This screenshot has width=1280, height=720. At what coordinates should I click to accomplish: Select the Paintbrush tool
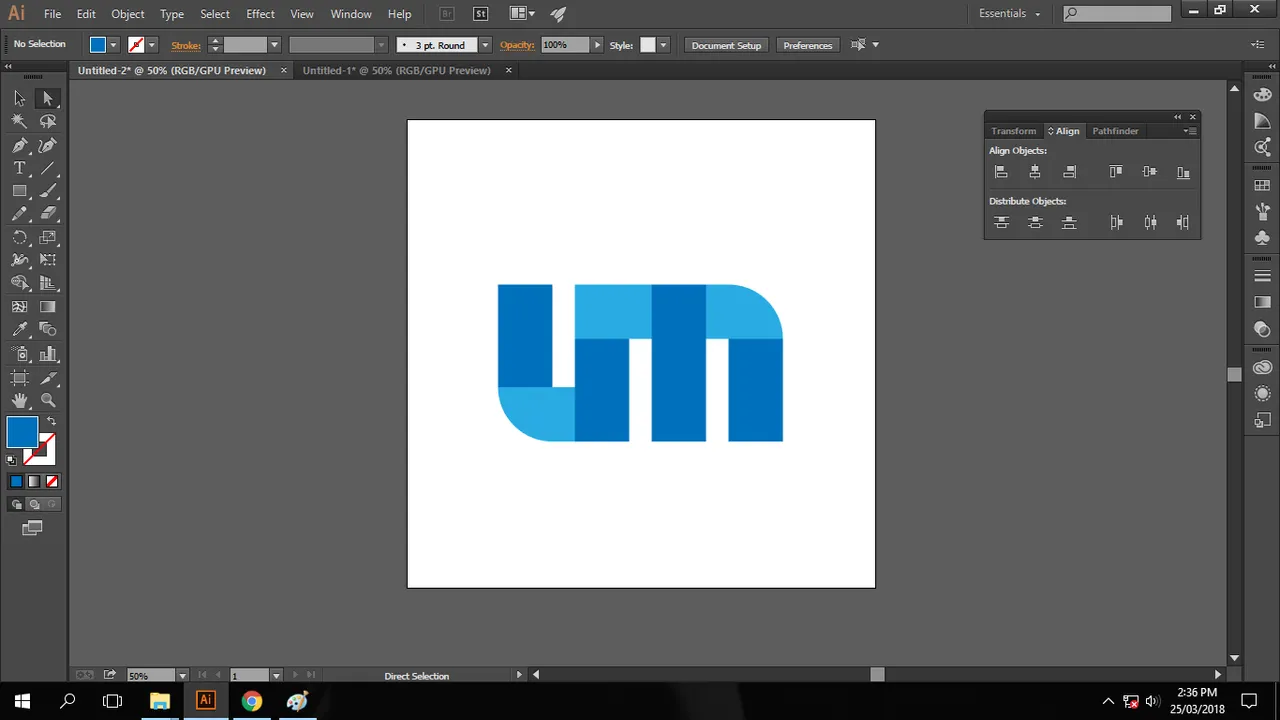(x=48, y=190)
